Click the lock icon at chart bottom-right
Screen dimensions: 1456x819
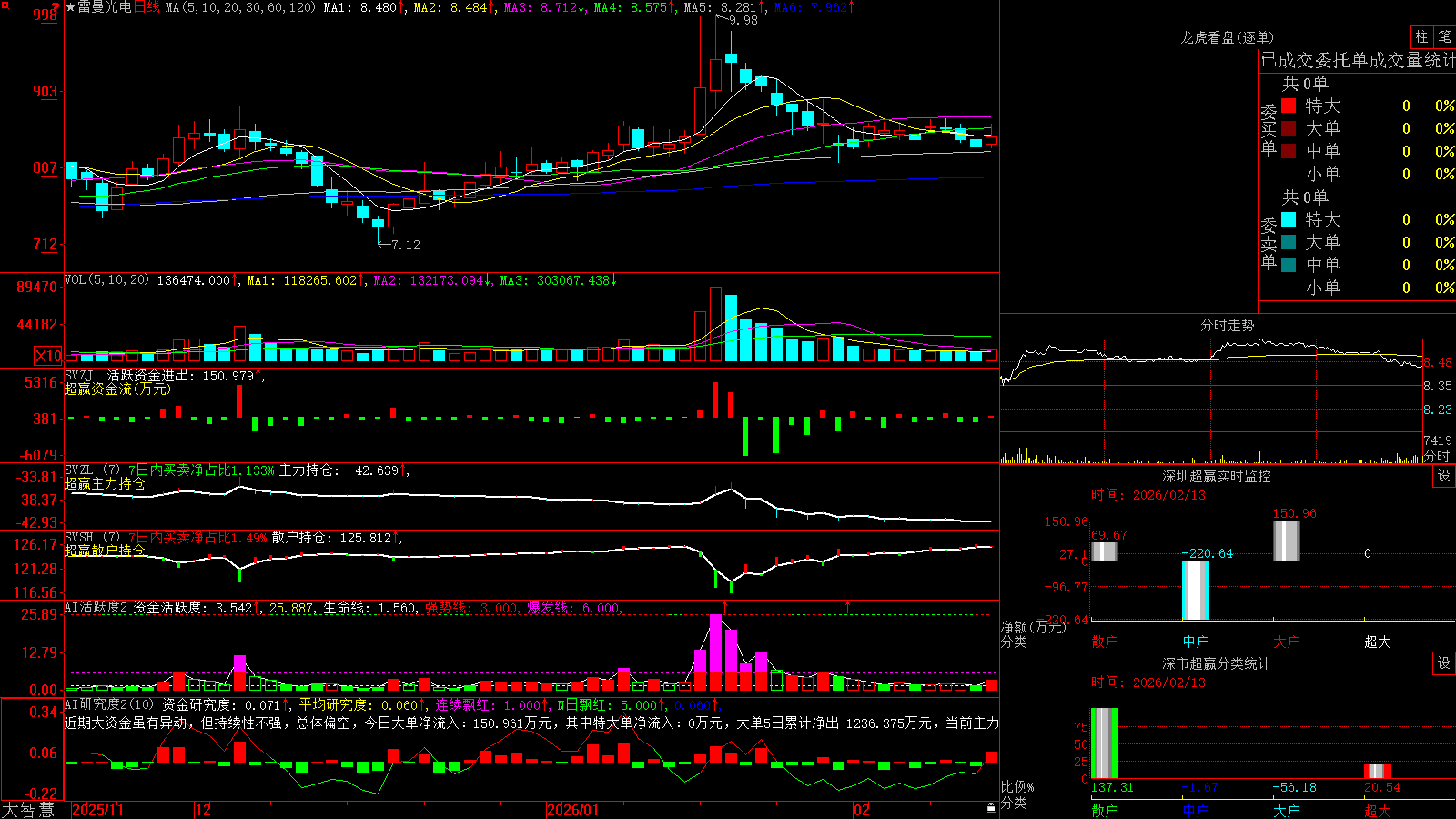(x=991, y=808)
